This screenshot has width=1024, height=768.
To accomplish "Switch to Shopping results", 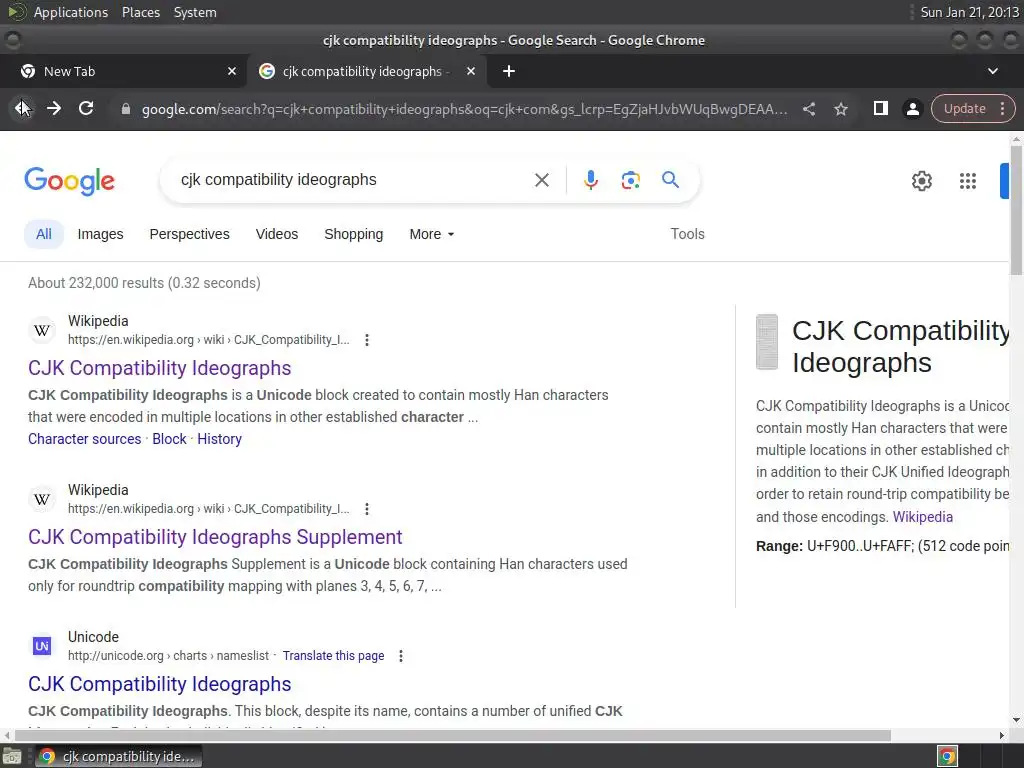I will [x=353, y=234].
